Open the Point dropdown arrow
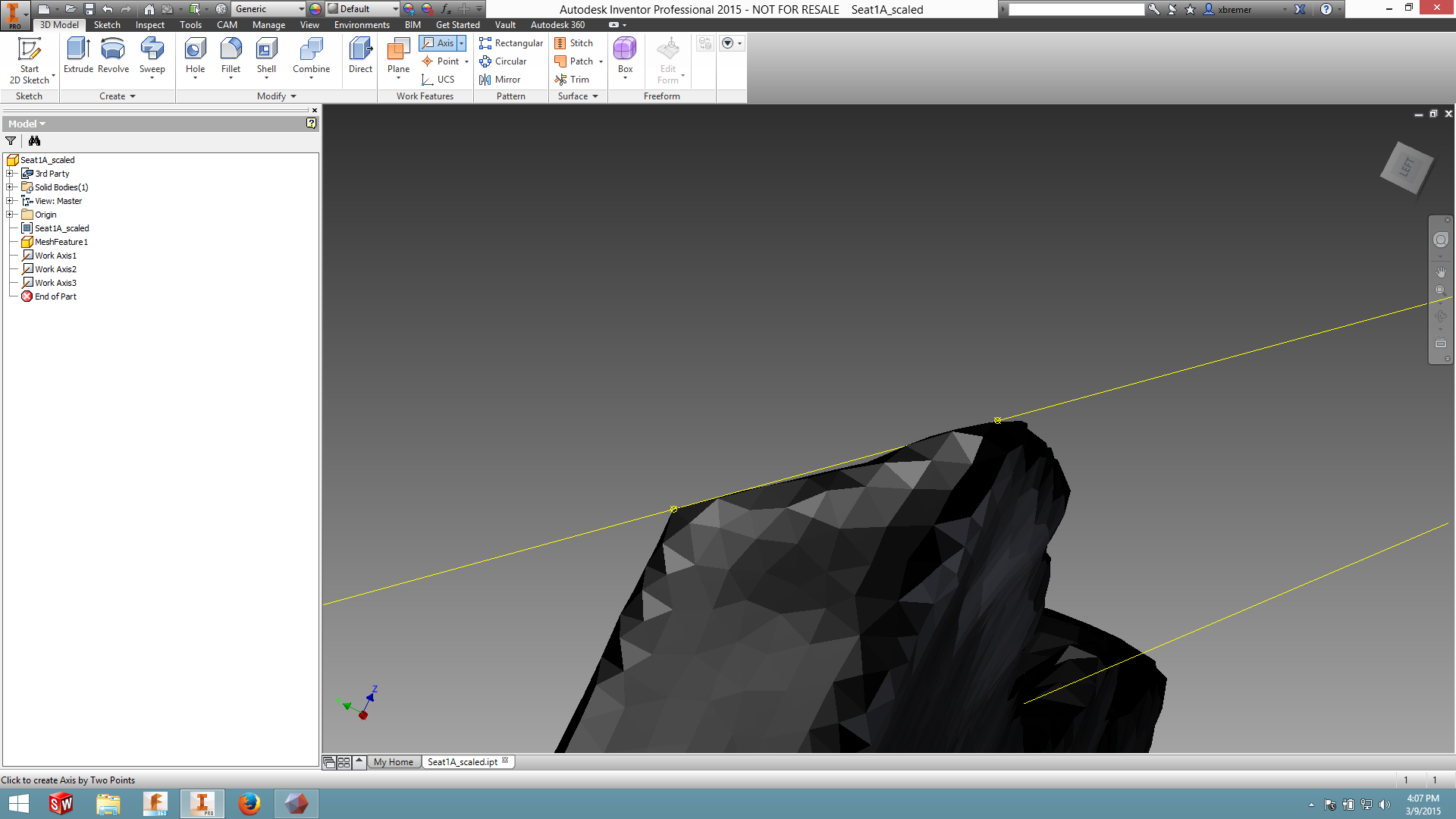This screenshot has height=819, width=1456. point(466,61)
